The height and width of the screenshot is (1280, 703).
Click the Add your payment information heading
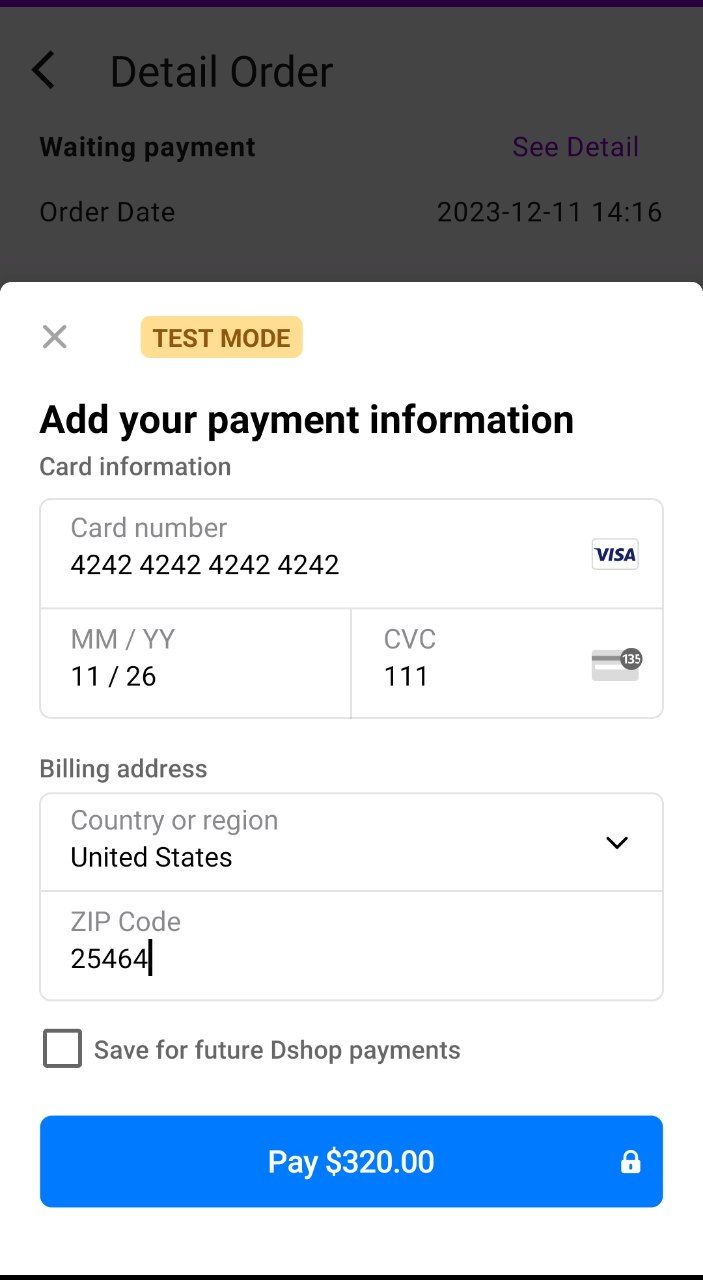(x=306, y=420)
